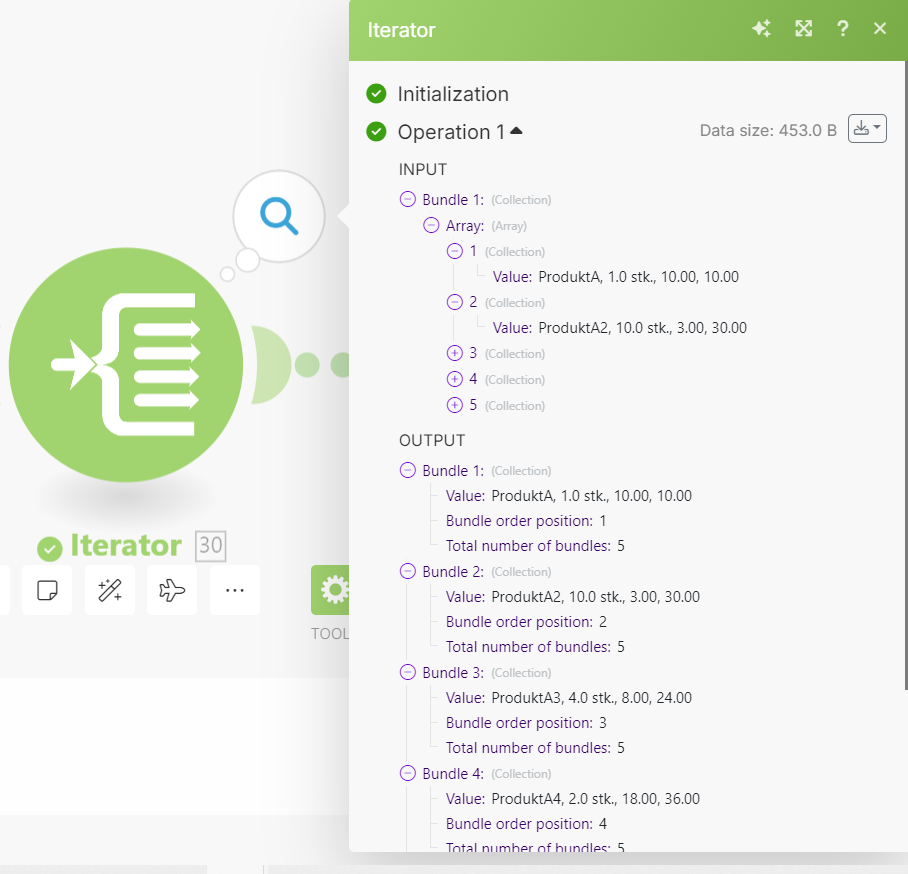
Task: Click the magnifier bubble above Iterator module
Action: pyautogui.click(x=279, y=216)
